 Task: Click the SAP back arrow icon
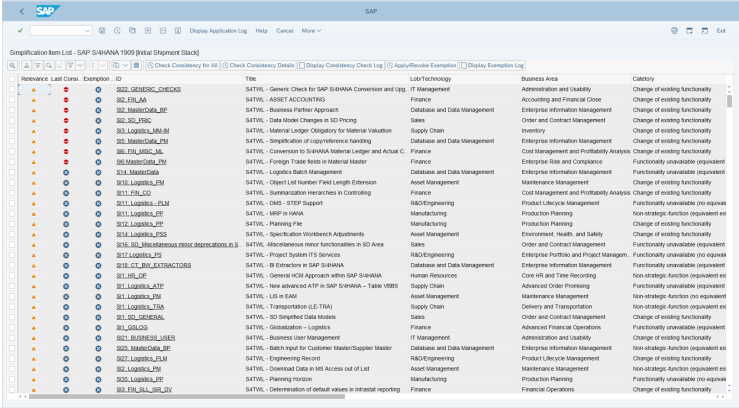coord(22,10)
